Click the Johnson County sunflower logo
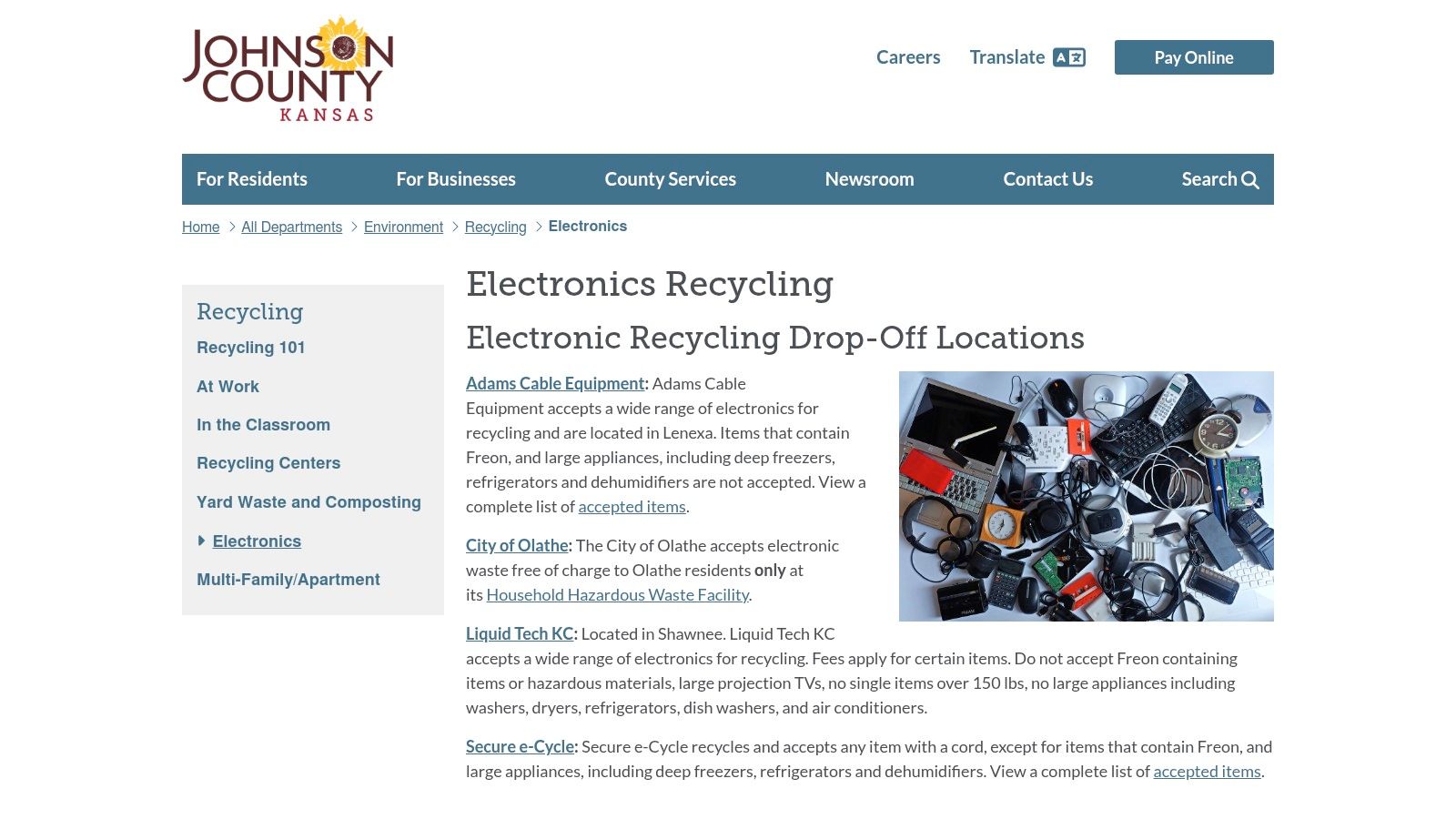The height and width of the screenshot is (819, 1456). coord(288,69)
